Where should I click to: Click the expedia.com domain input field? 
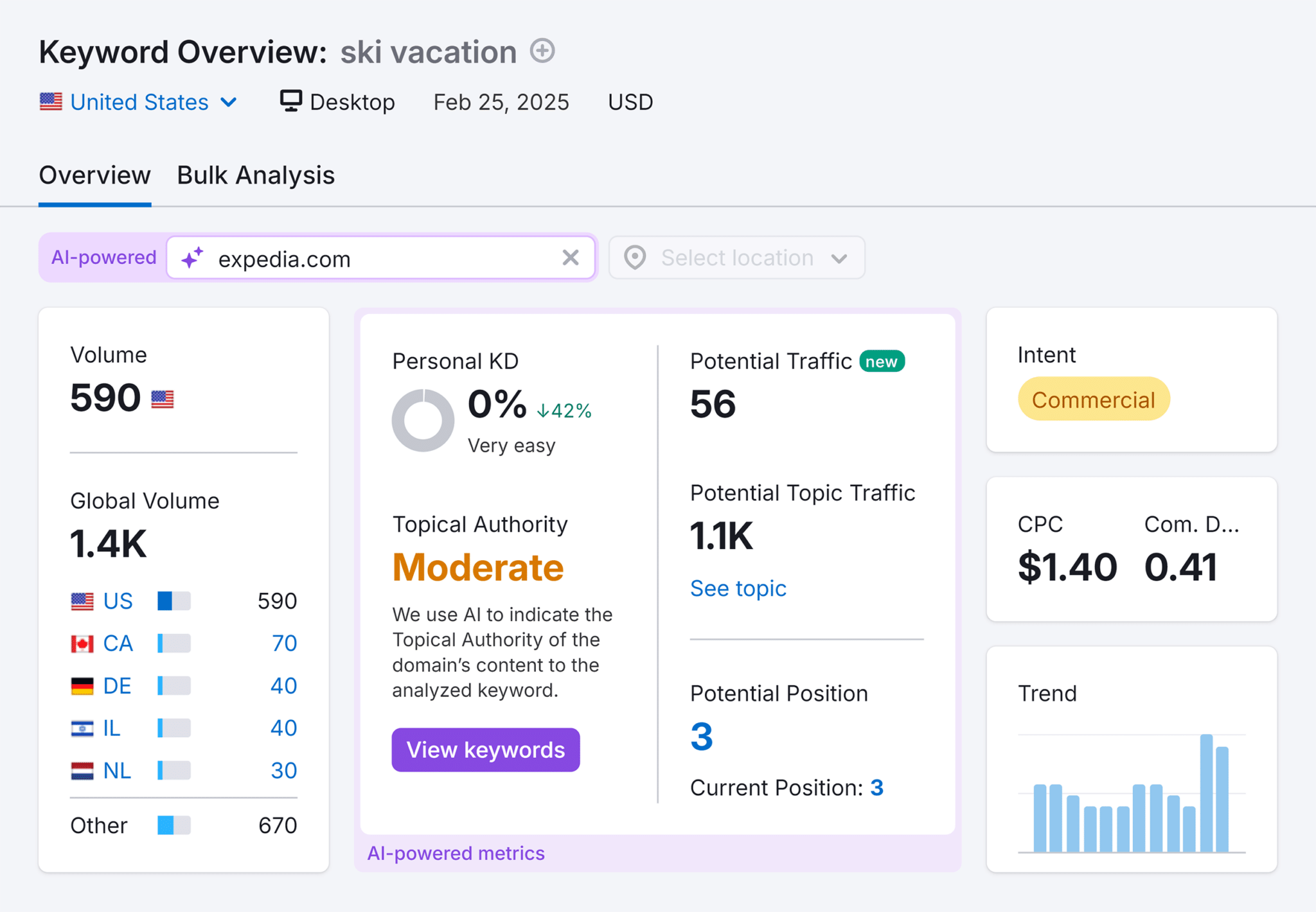[x=380, y=258]
